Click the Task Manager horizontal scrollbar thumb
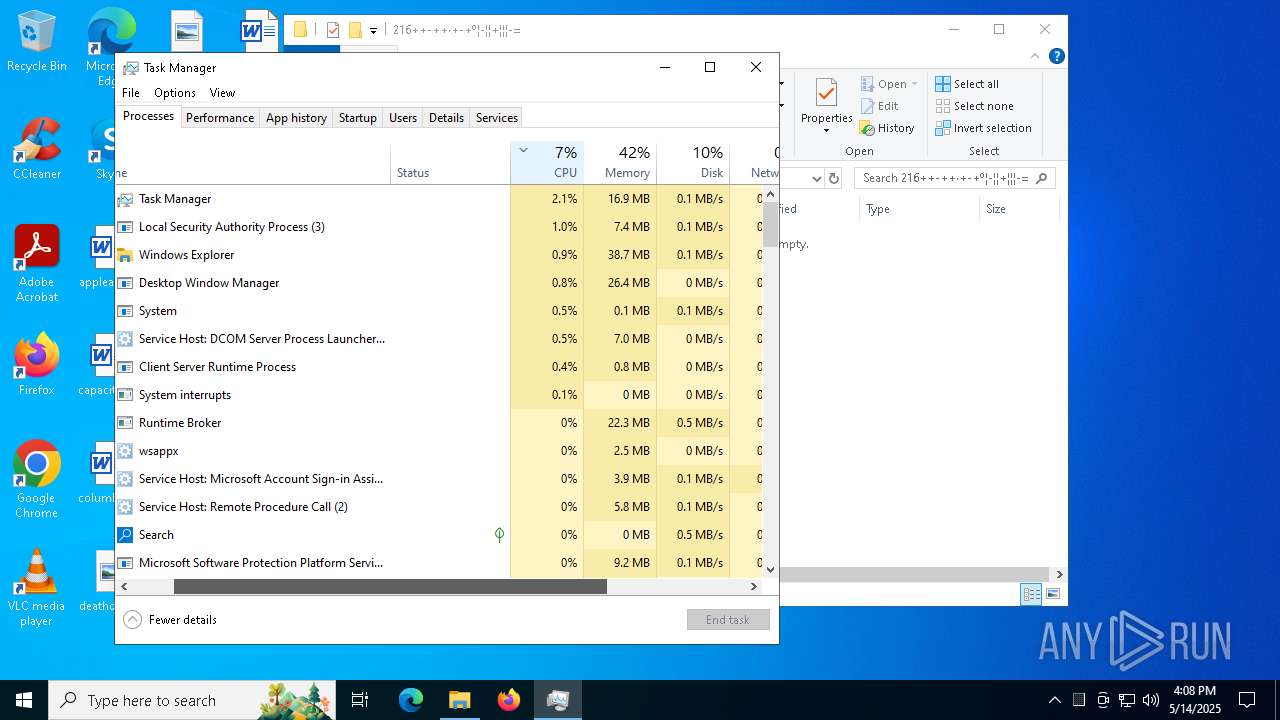 coord(390,587)
